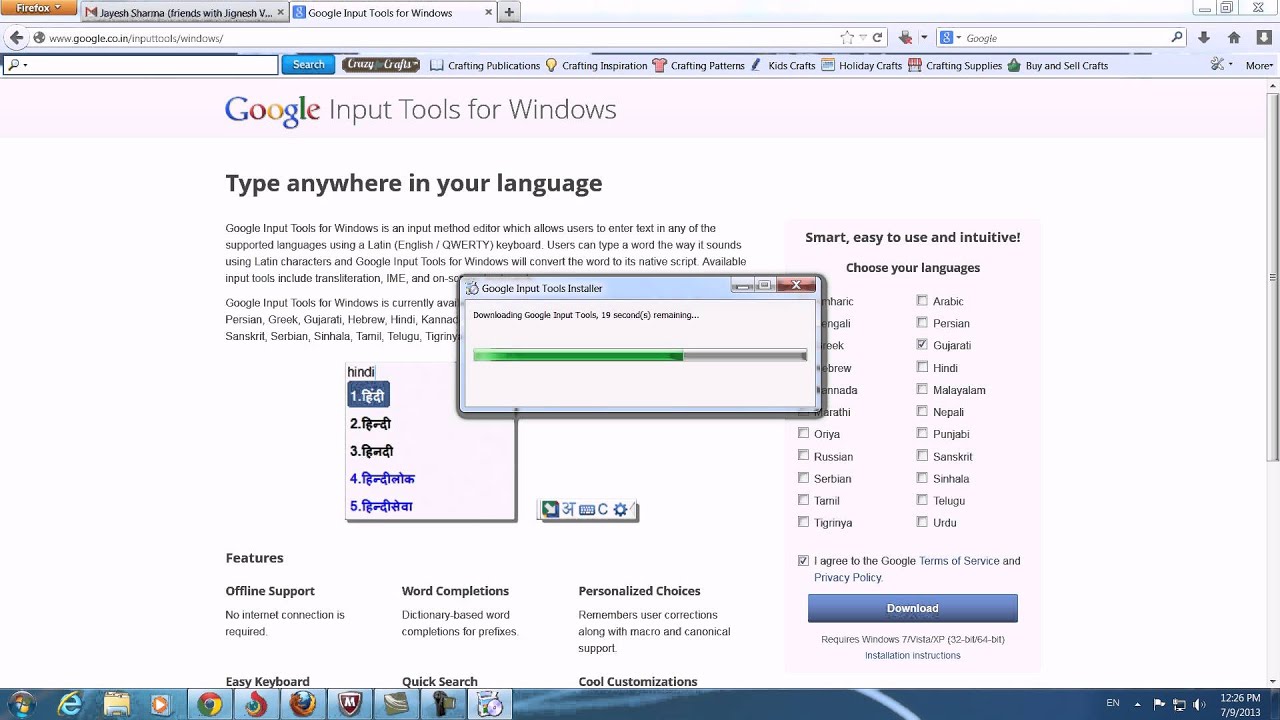Click the blue Download button
This screenshot has height=720, width=1280.
click(912, 608)
